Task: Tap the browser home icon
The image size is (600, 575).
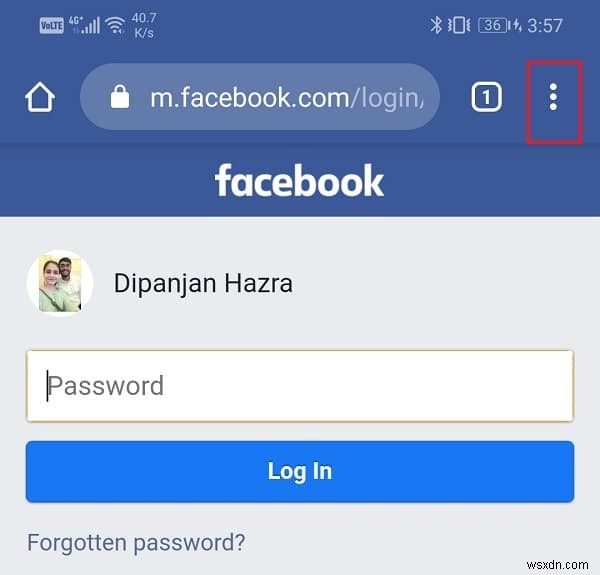Action: click(x=40, y=98)
